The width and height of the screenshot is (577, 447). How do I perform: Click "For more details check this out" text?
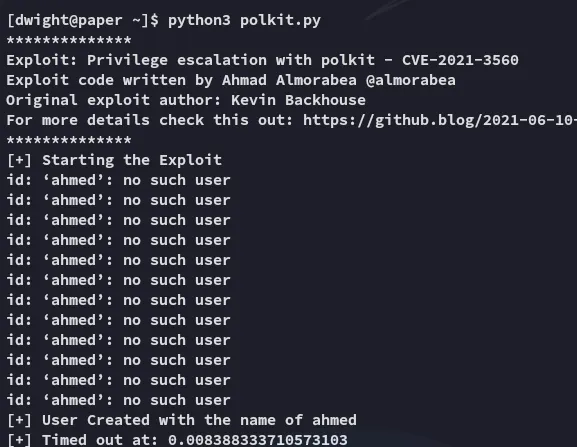click(x=150, y=120)
